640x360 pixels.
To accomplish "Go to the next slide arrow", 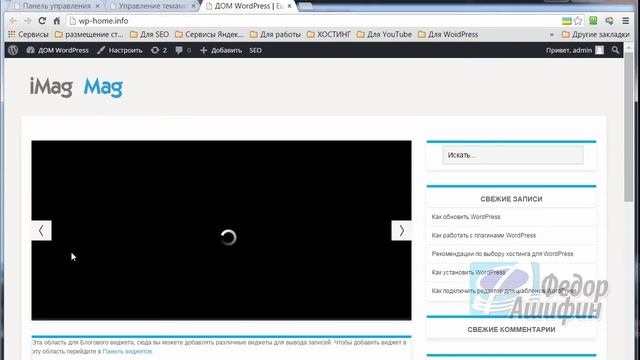I will coord(402,231).
